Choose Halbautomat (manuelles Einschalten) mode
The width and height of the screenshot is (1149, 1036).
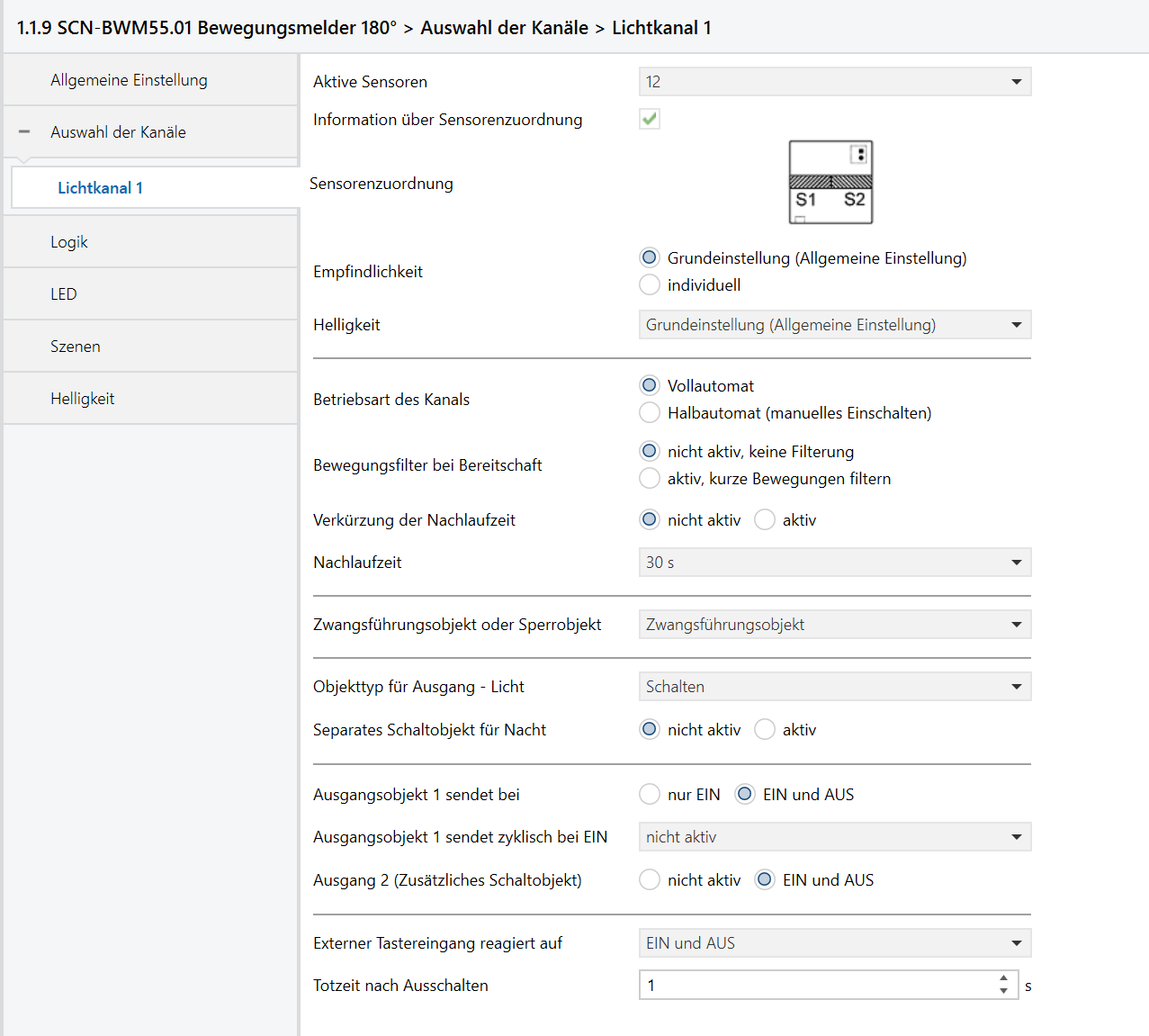[650, 413]
